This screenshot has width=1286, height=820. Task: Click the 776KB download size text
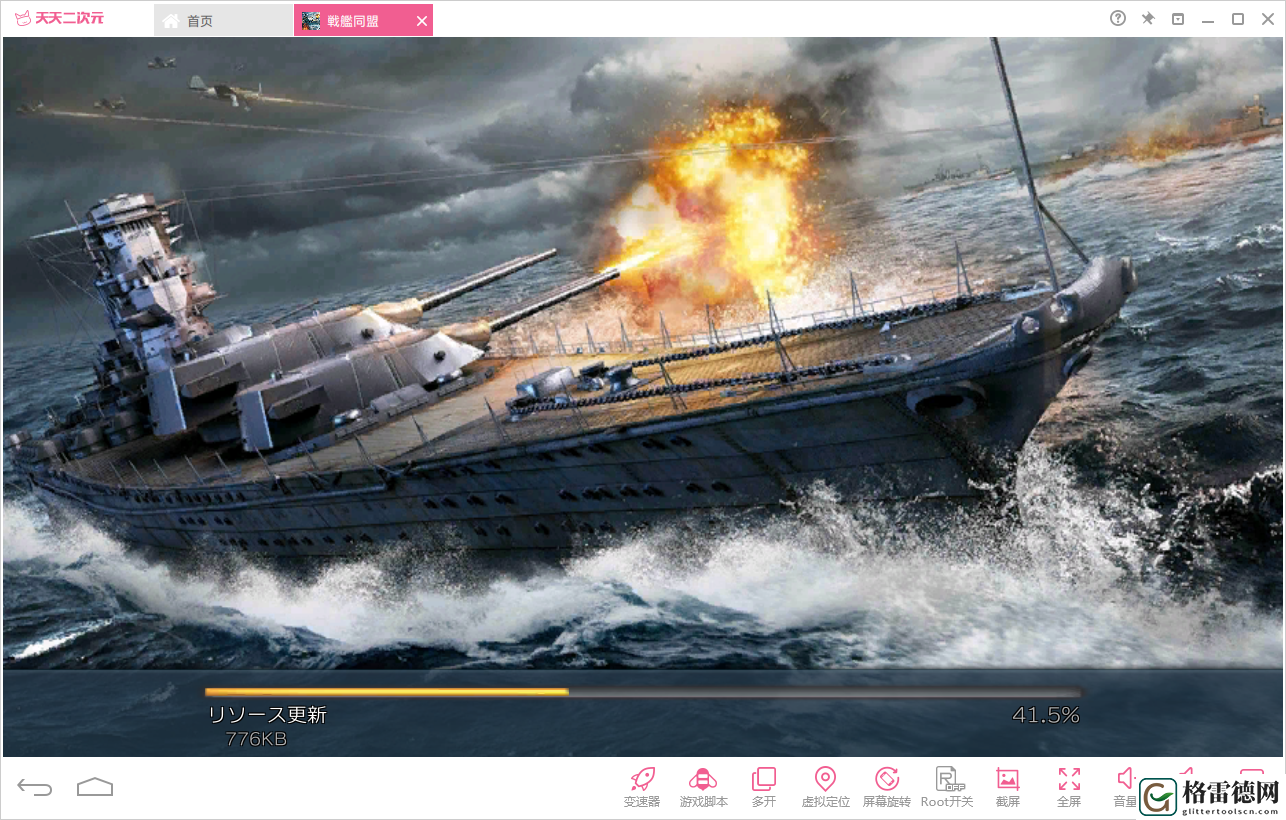(x=256, y=739)
